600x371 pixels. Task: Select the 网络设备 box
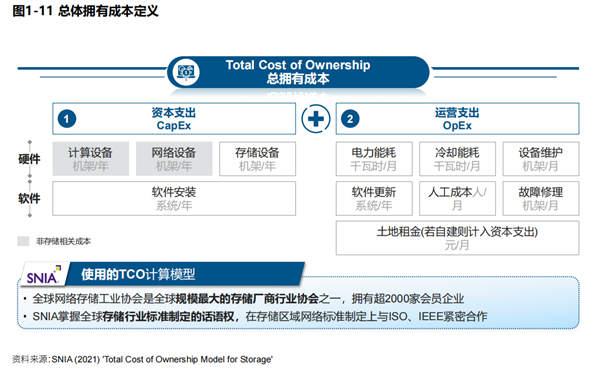(x=174, y=159)
